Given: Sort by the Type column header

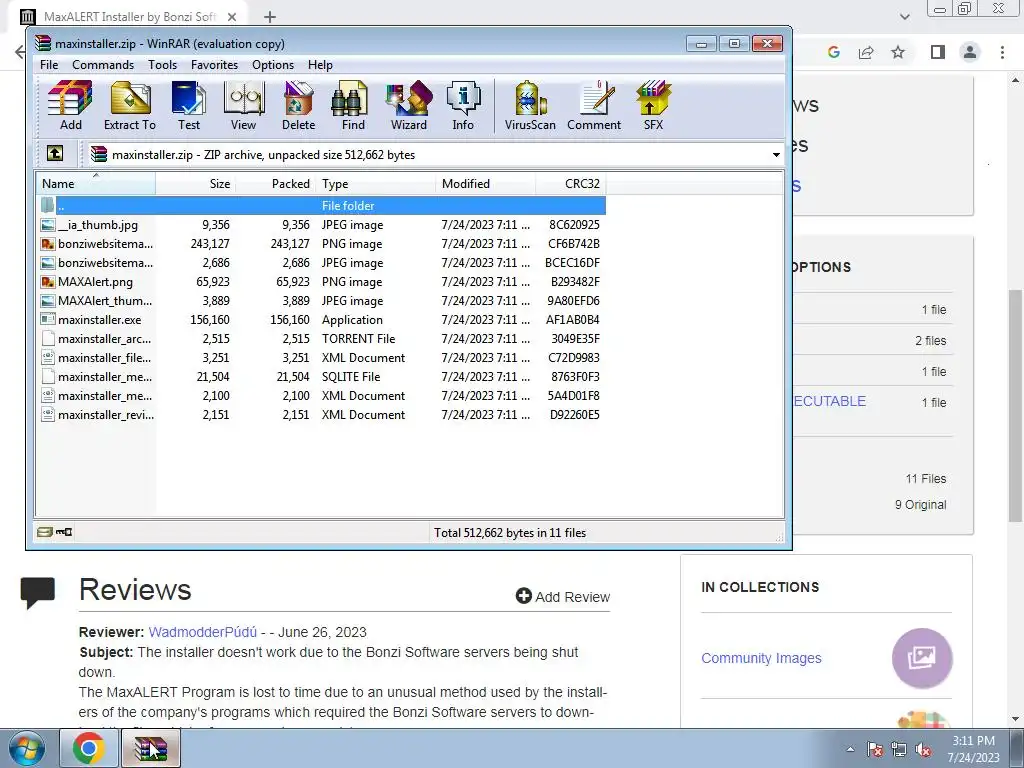Looking at the screenshot, I should 376,184.
